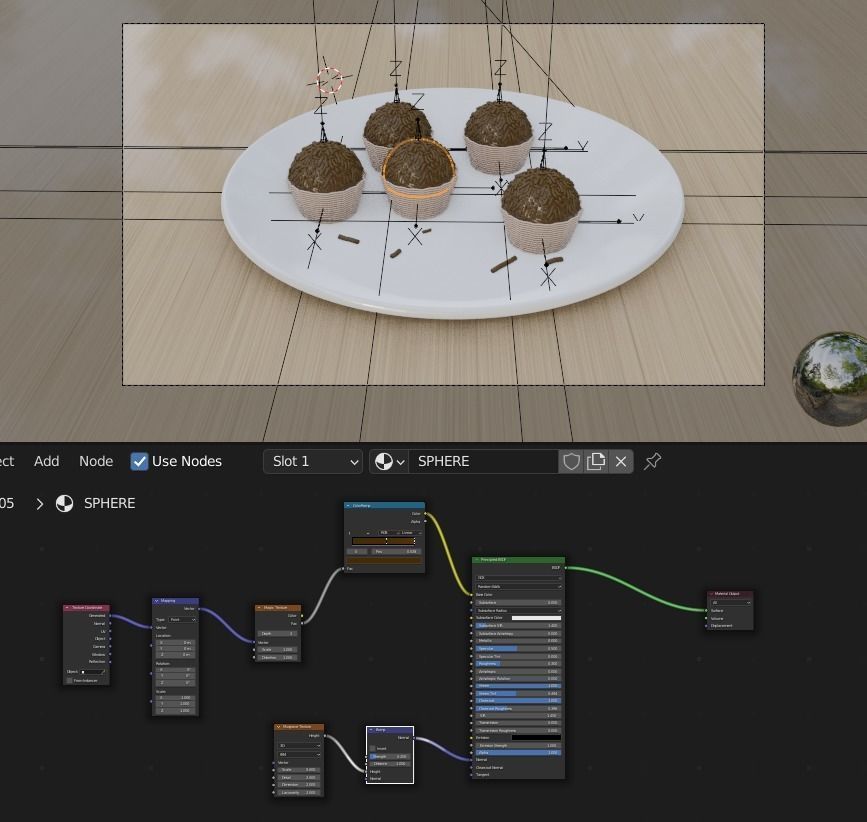The image size is (867, 822).
Task: Click Mapping node Rotation Z field
Action: (176, 683)
